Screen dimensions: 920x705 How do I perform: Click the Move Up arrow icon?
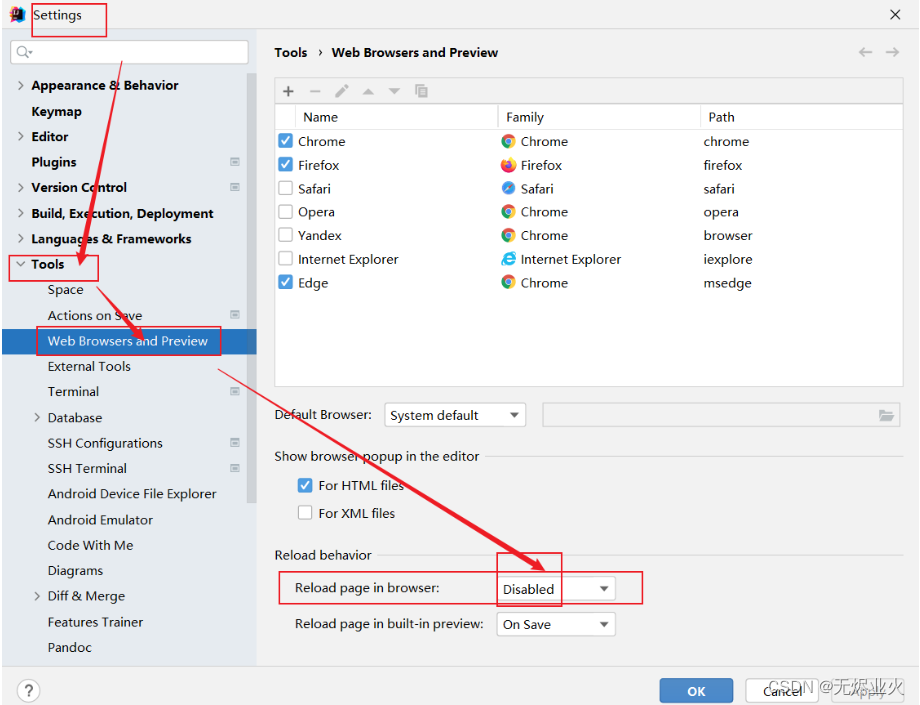tap(368, 91)
